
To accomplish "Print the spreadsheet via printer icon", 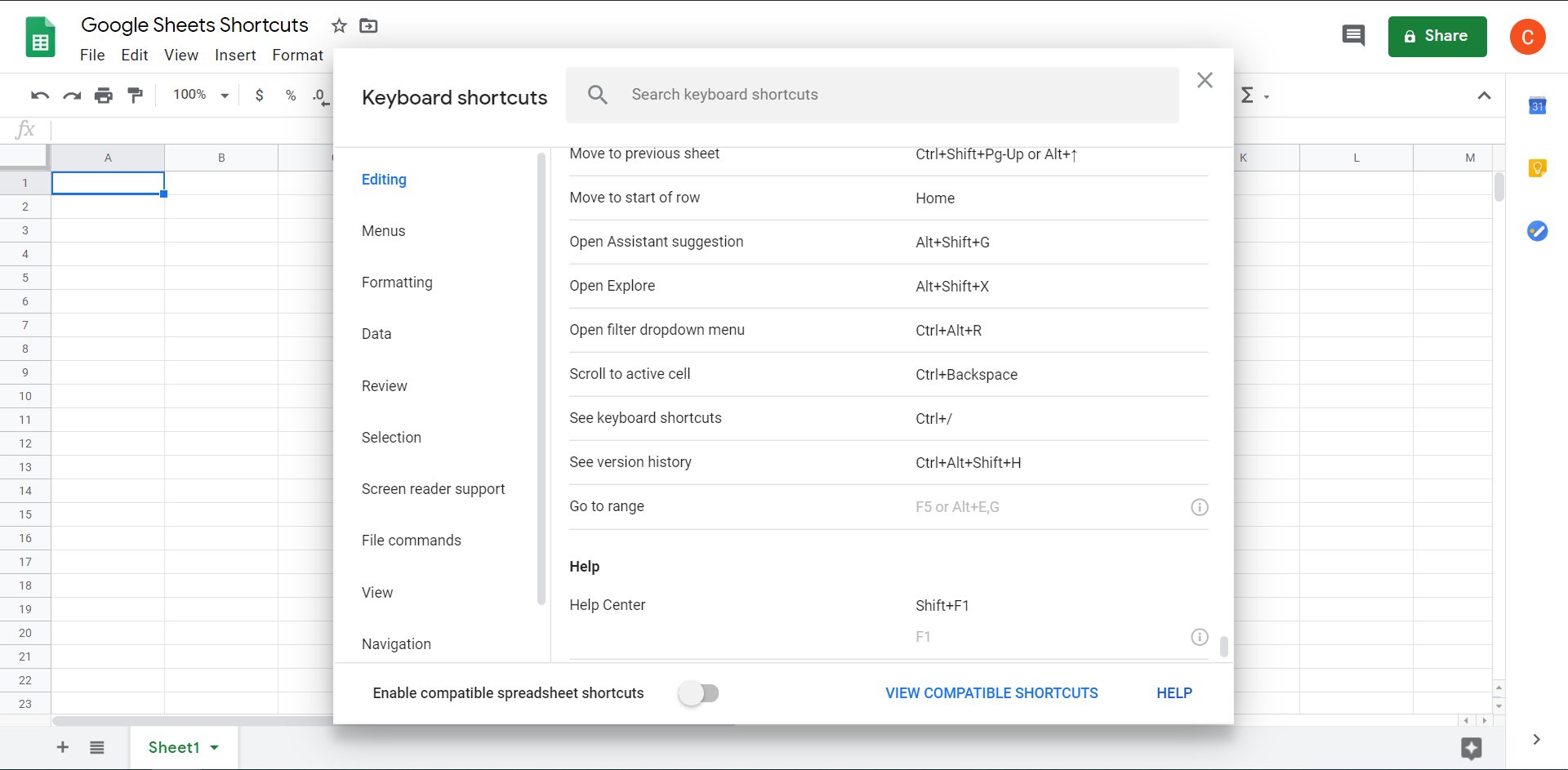I will click(104, 96).
